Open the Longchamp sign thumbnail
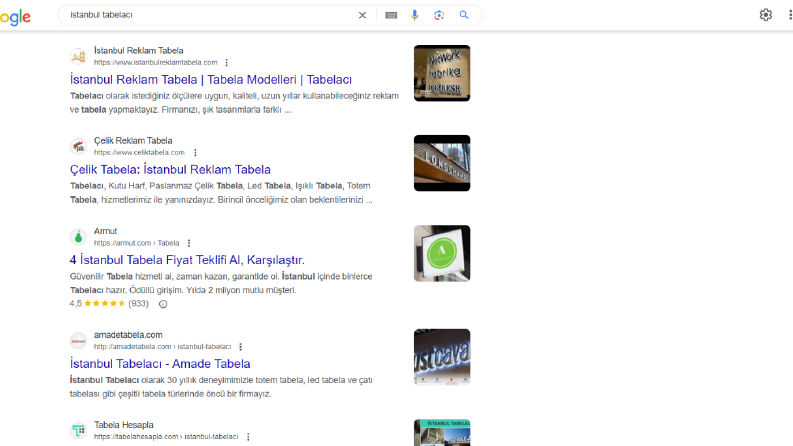Viewport: 793px width, 446px height. [442, 163]
